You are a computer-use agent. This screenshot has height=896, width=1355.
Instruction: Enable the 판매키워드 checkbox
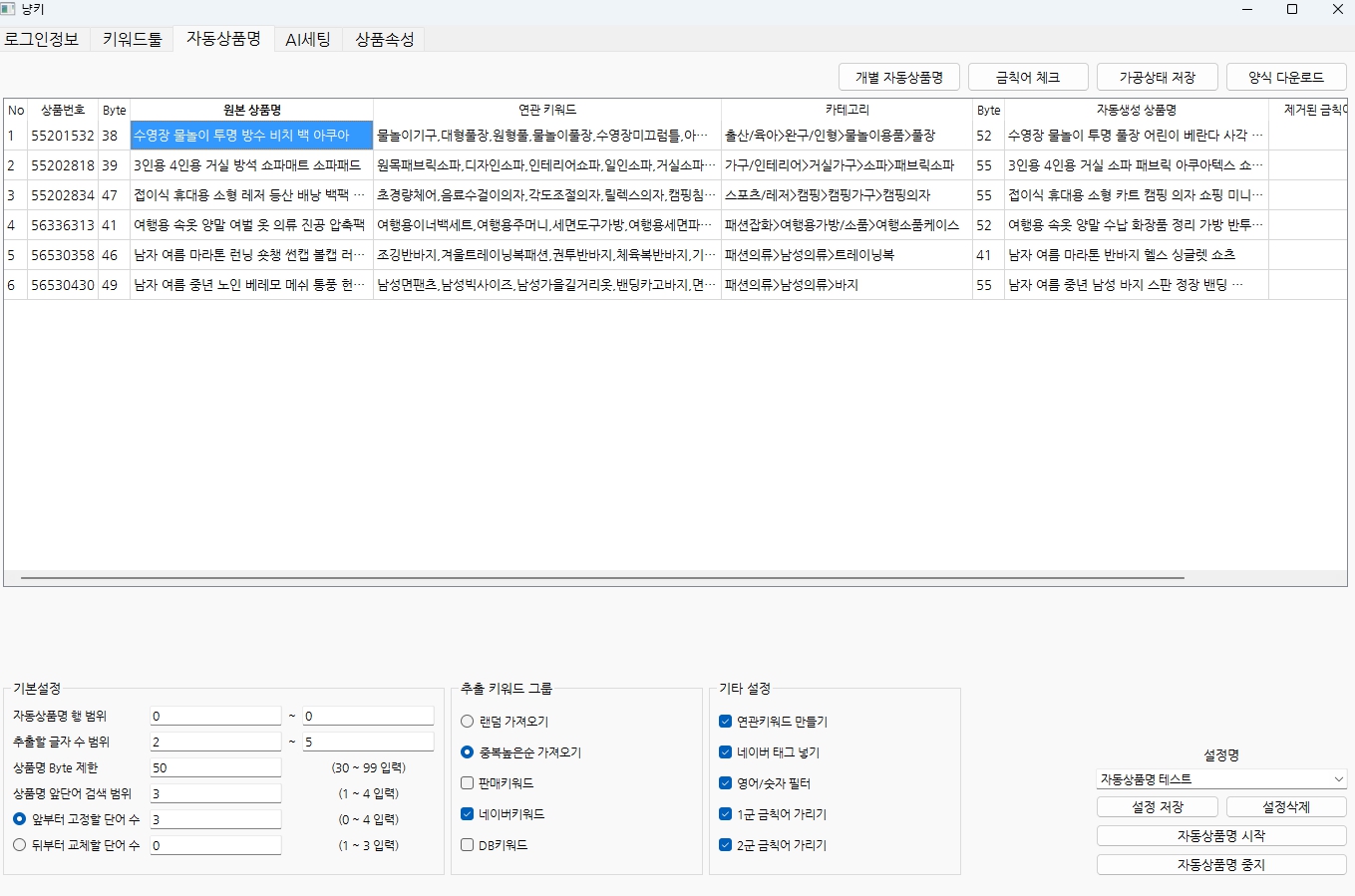pyautogui.click(x=466, y=783)
